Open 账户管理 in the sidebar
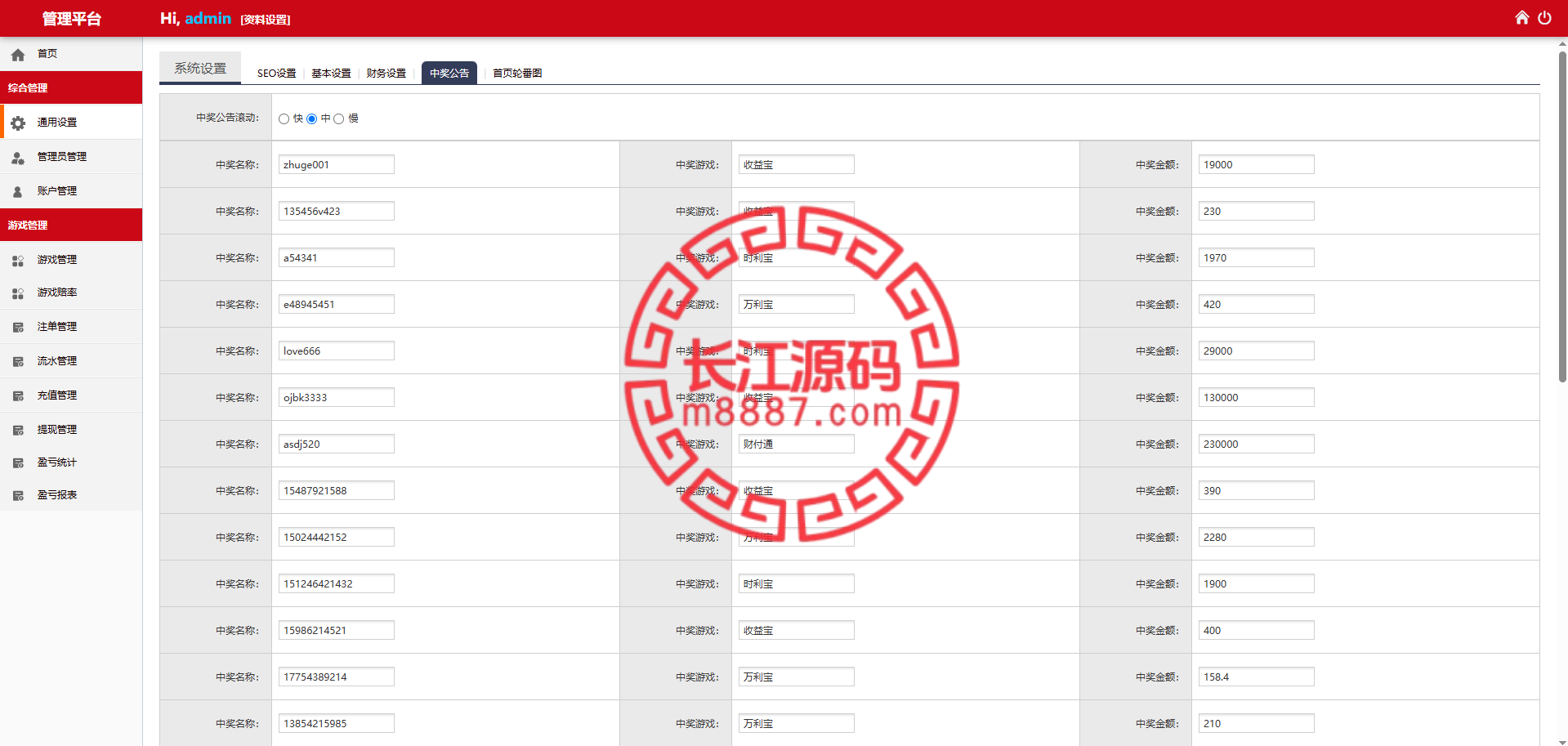The height and width of the screenshot is (746, 1568). click(57, 191)
